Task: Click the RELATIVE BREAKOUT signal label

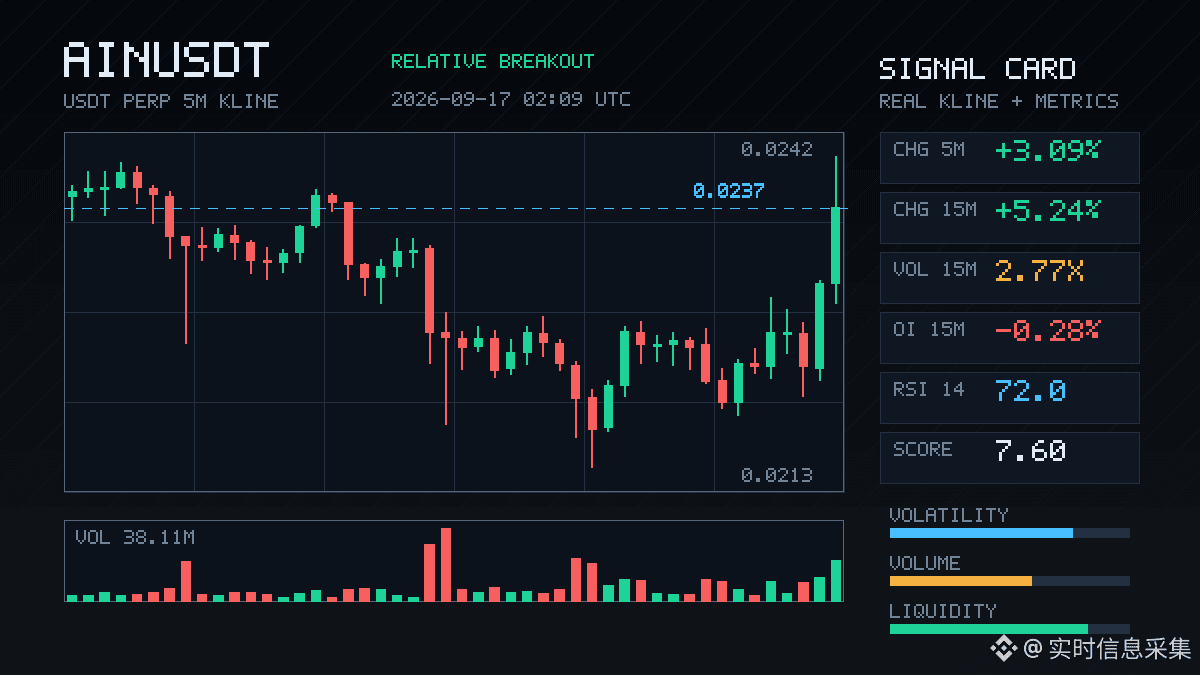Action: (492, 62)
